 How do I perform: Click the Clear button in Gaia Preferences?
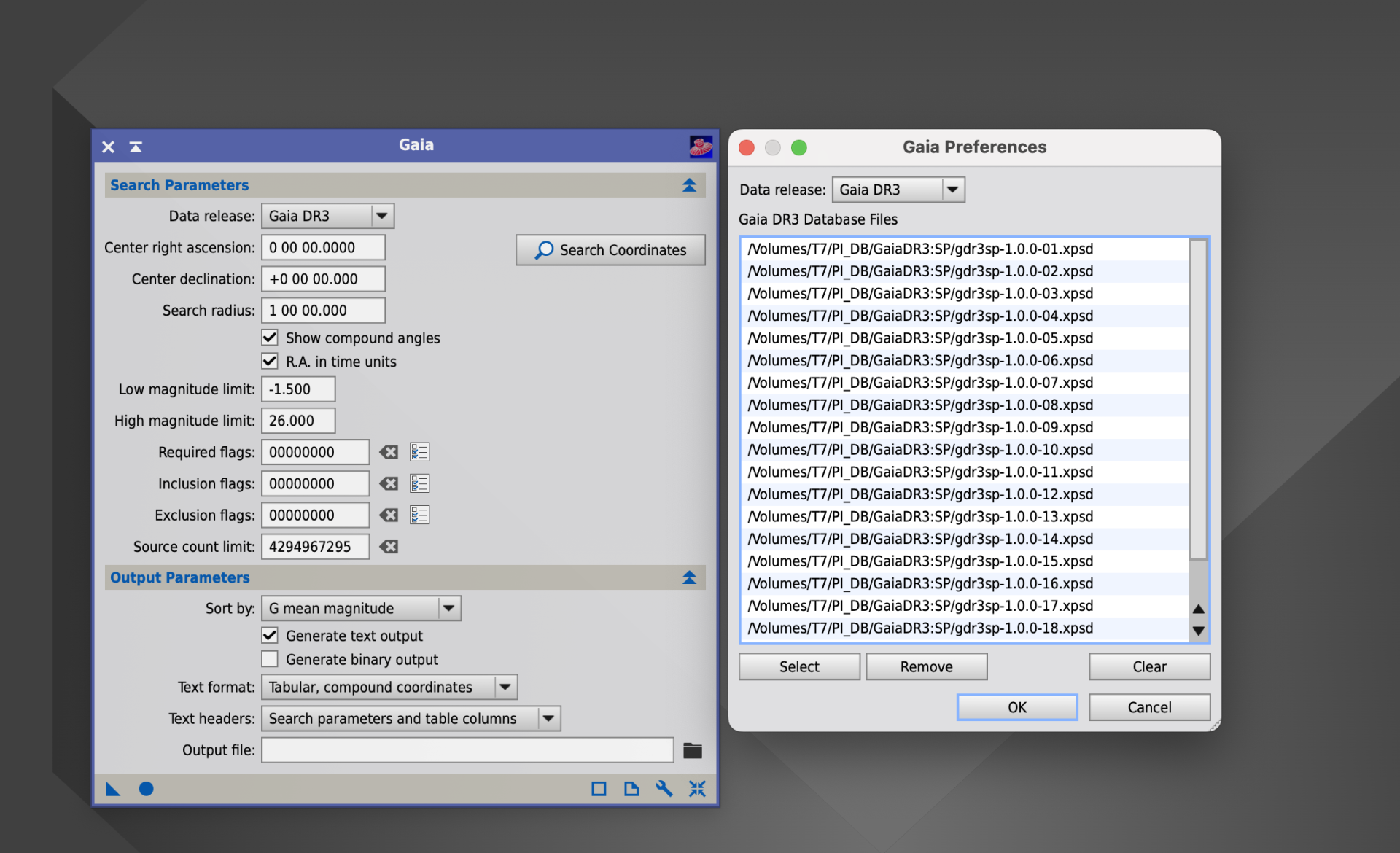[1149, 666]
